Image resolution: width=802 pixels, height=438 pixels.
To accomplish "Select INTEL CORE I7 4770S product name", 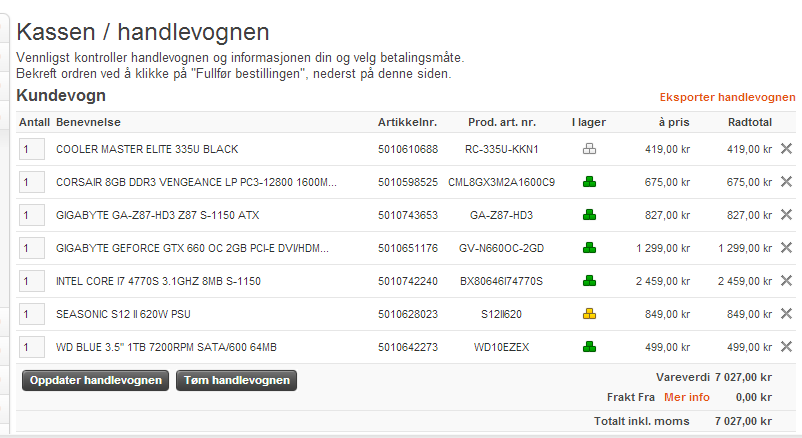I will click(x=159, y=281).
